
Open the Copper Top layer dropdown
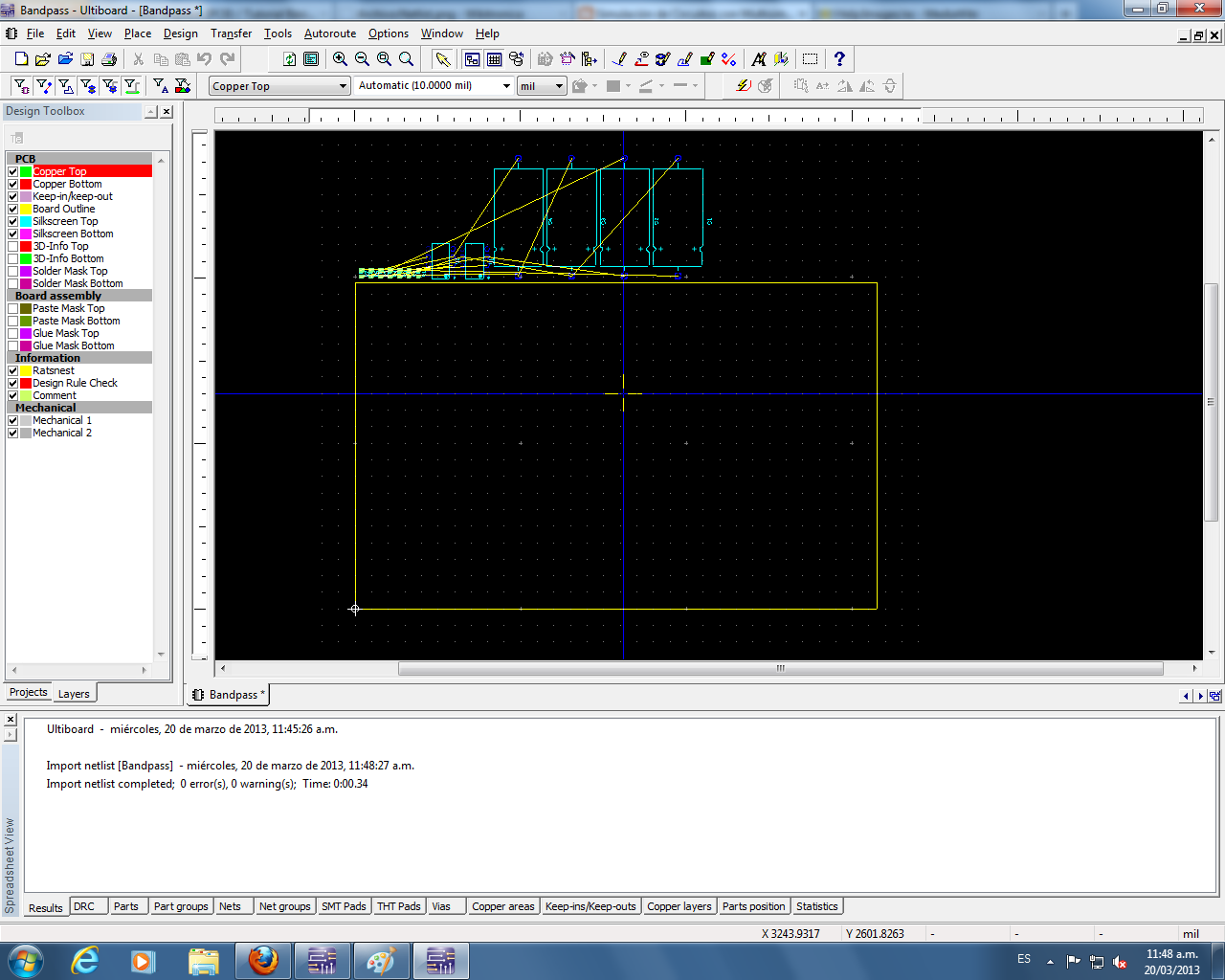(343, 86)
